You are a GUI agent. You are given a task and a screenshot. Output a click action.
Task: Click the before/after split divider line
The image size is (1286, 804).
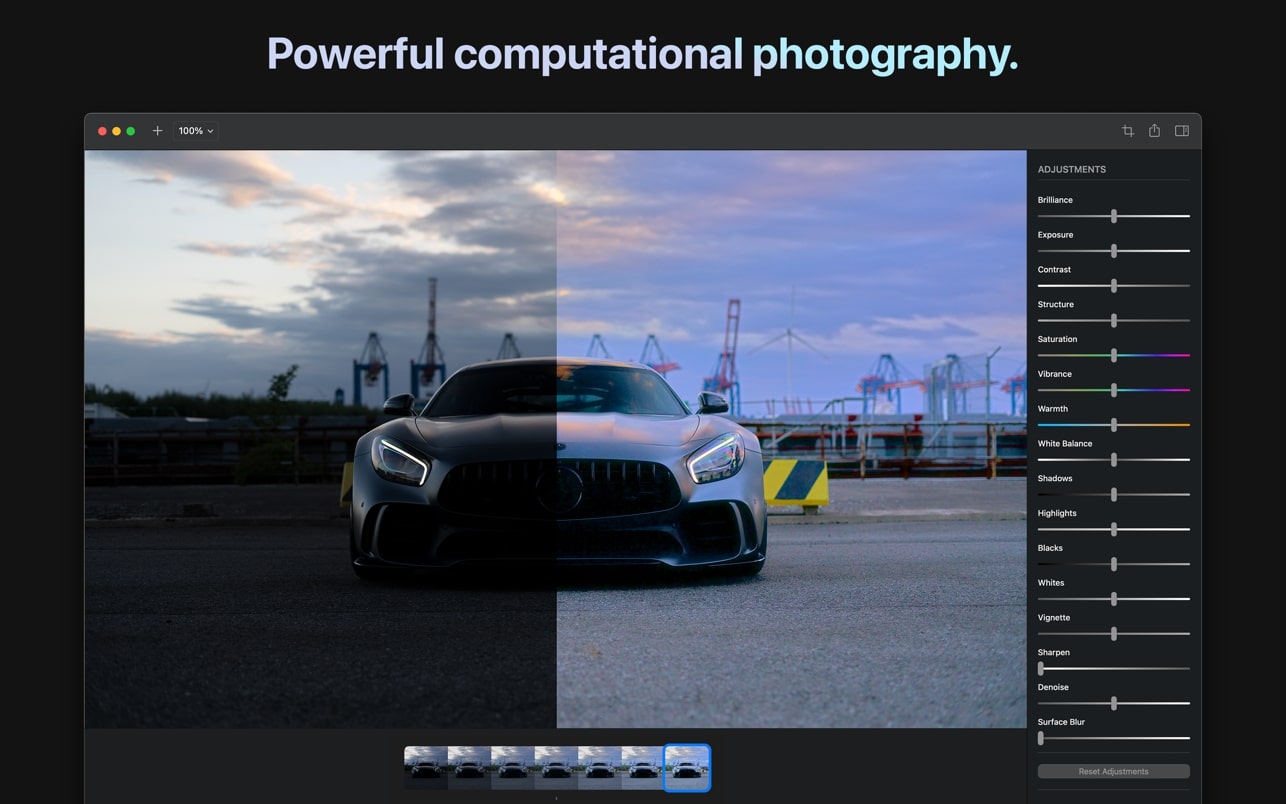556,440
